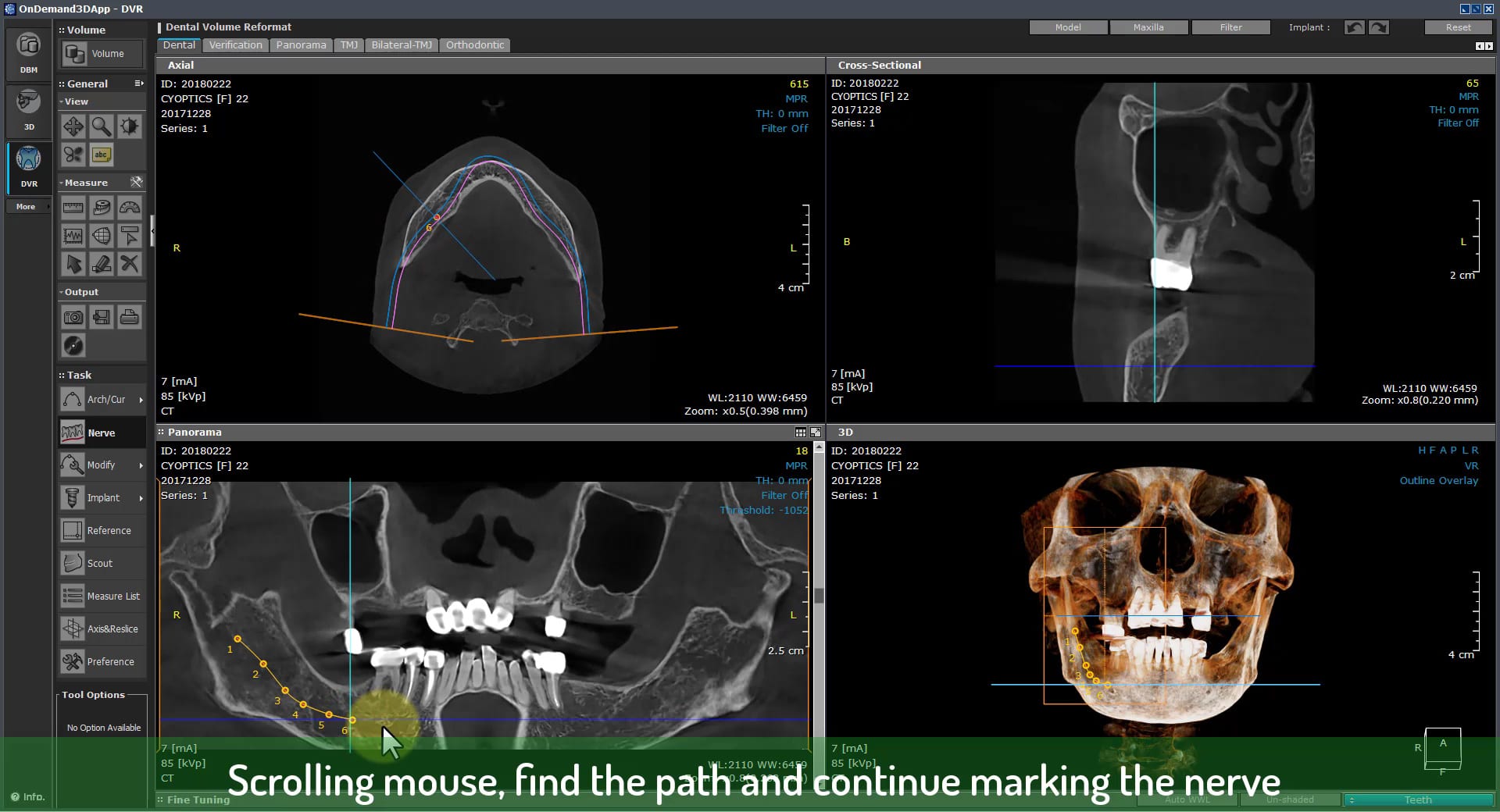Switch to the Panorama tab
This screenshot has height=812, width=1500.
point(301,45)
